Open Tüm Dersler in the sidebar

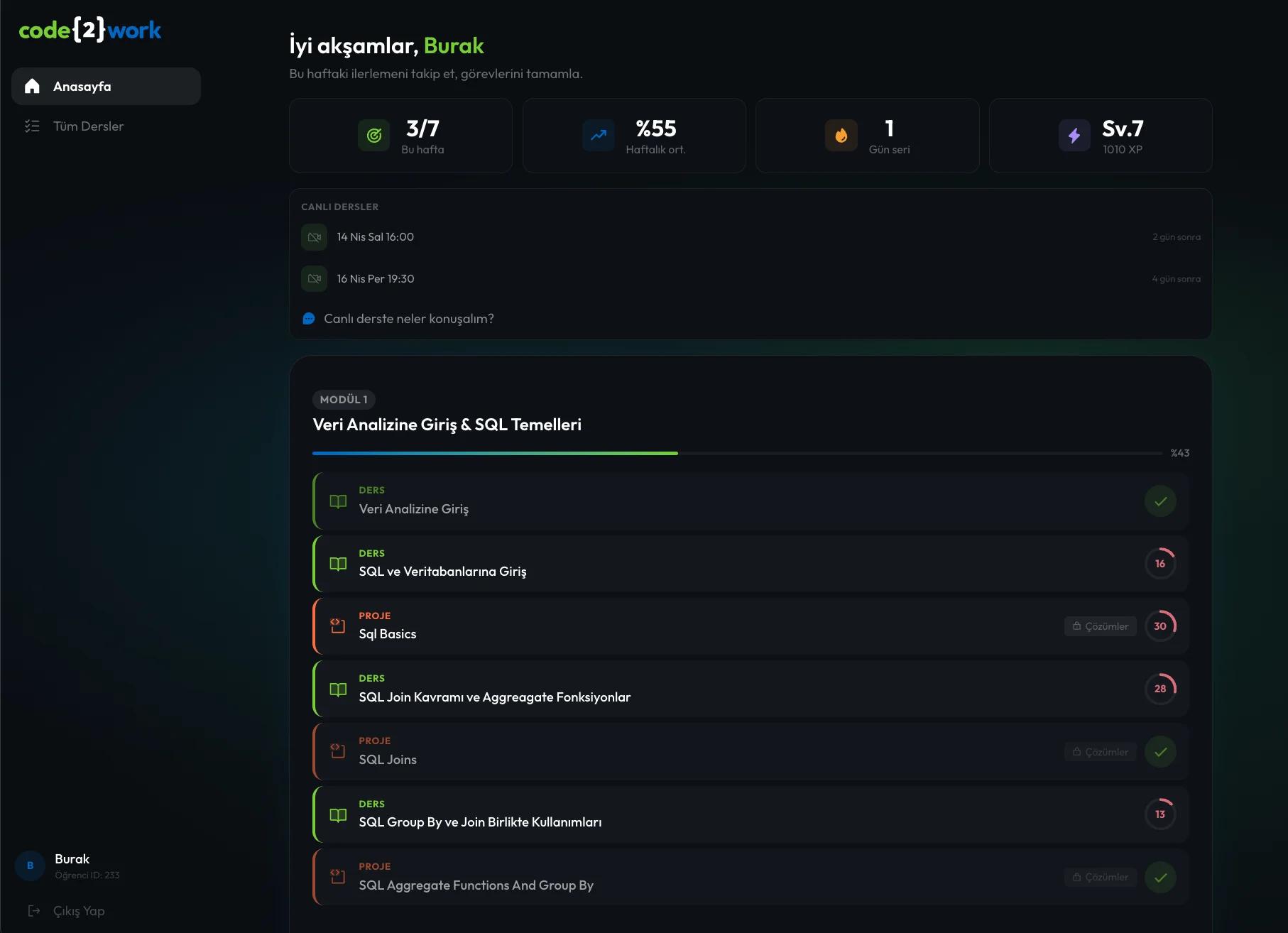tap(88, 126)
